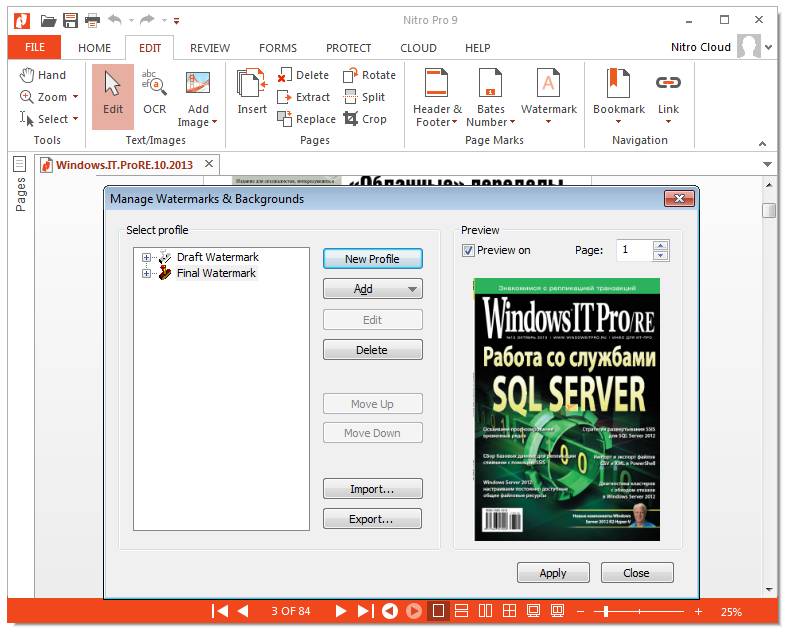This screenshot has height=635, width=786.
Task: Click the magazine cover preview thumbnail
Action: click(x=566, y=409)
